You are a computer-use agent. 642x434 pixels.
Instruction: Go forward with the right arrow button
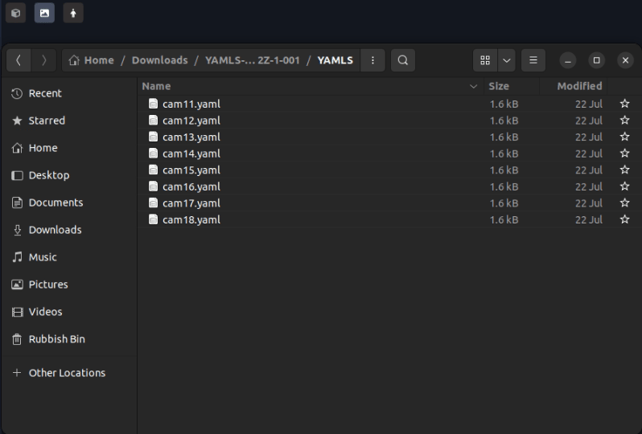pyautogui.click(x=43, y=60)
